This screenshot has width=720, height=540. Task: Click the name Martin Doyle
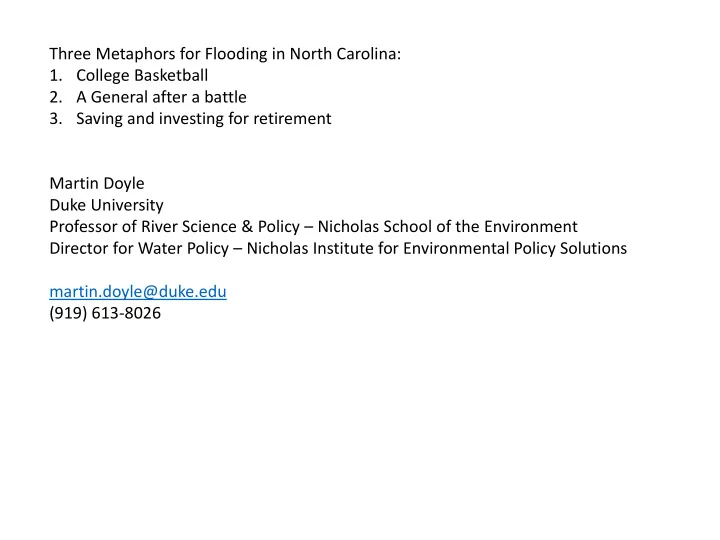click(x=97, y=184)
